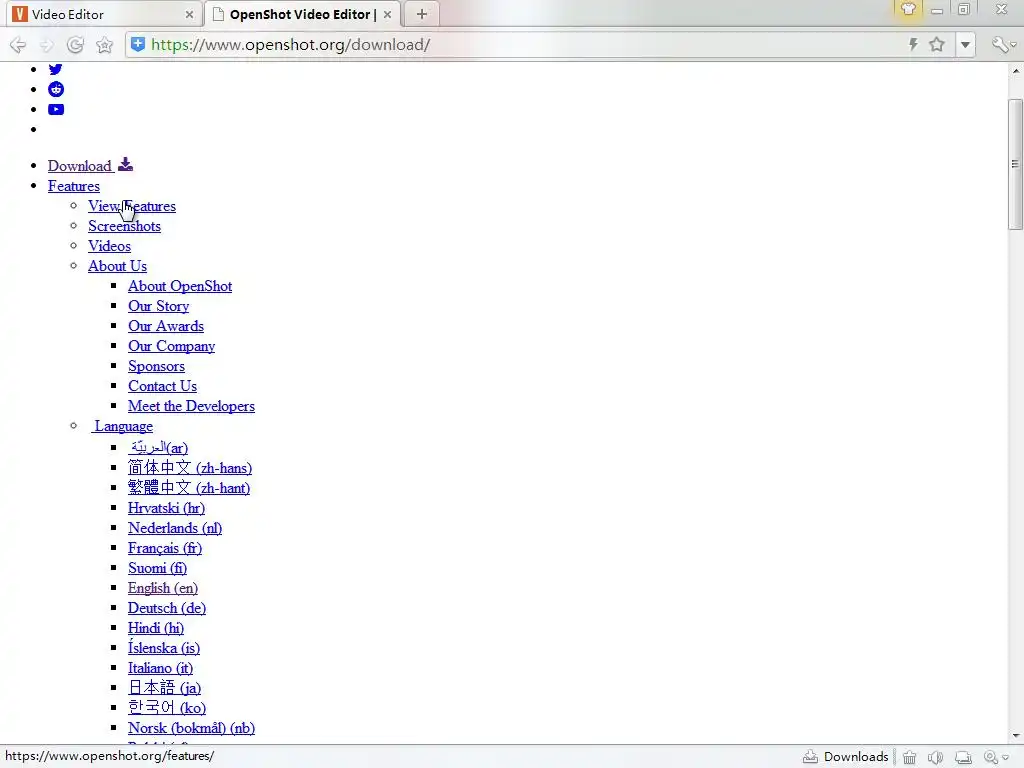Select the OpenShot Video Editor tab

302,14
